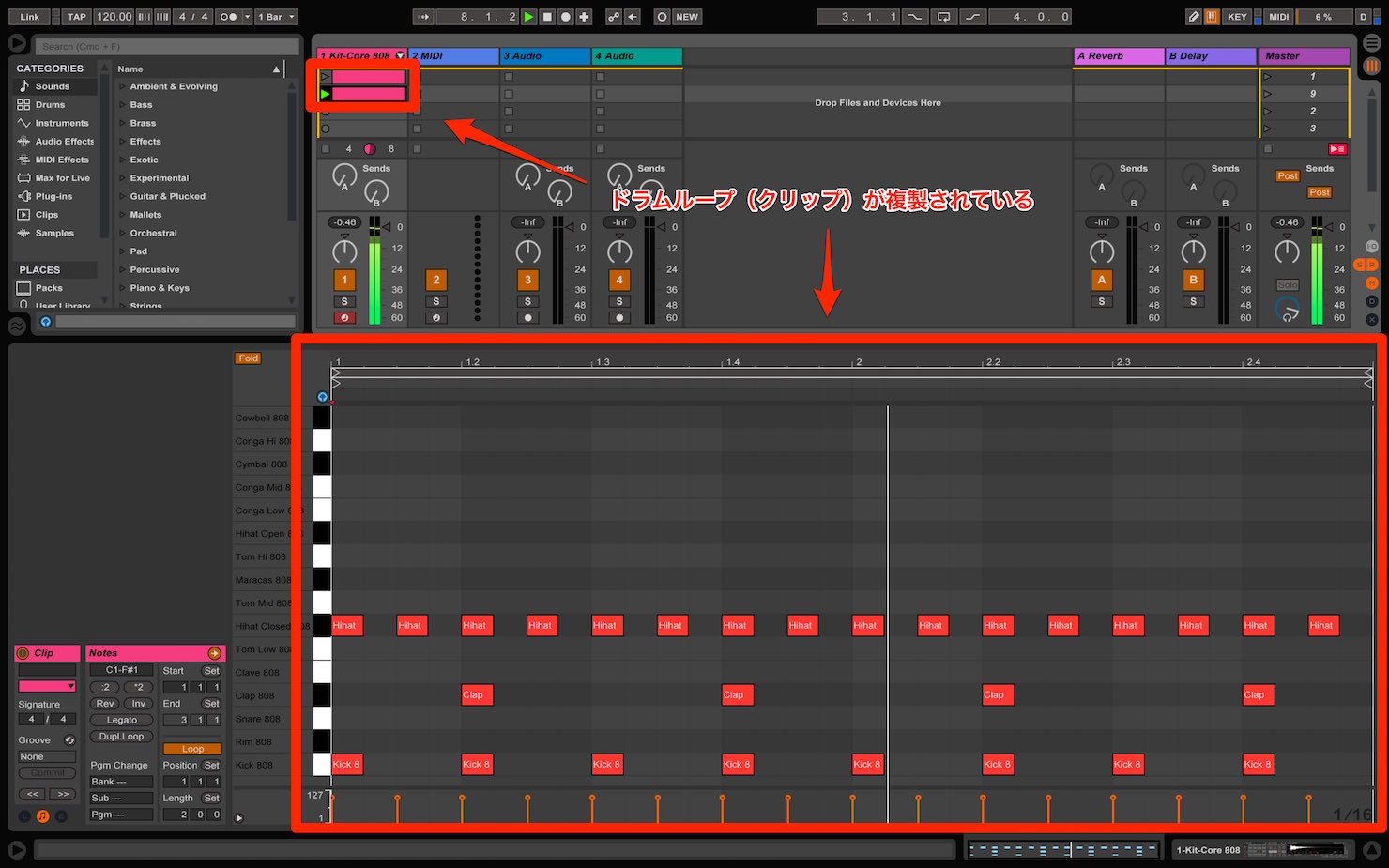1389x868 pixels.
Task: Toggle the clip activator in Clip box
Action: coord(23,653)
